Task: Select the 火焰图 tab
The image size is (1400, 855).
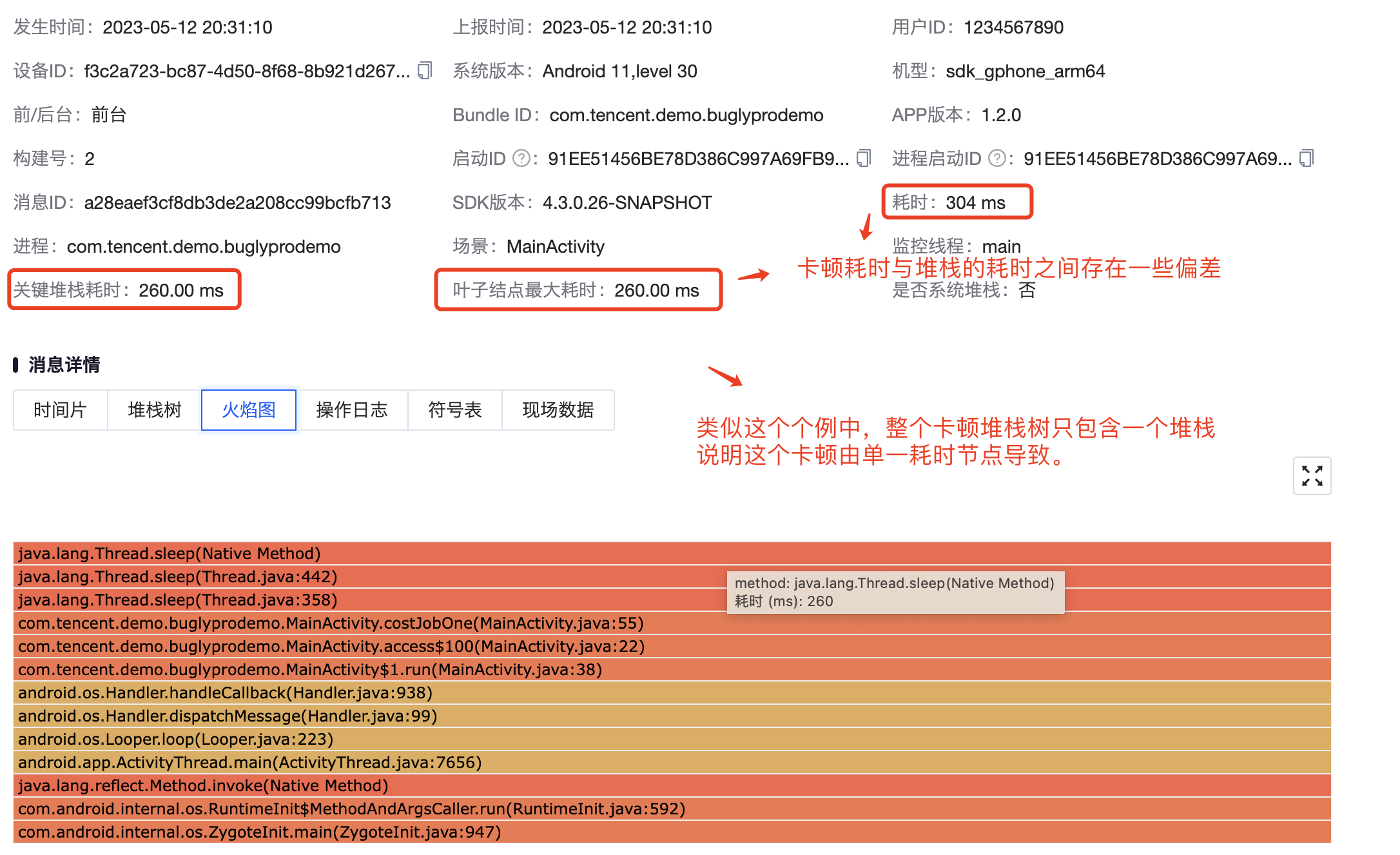Action: [249, 409]
